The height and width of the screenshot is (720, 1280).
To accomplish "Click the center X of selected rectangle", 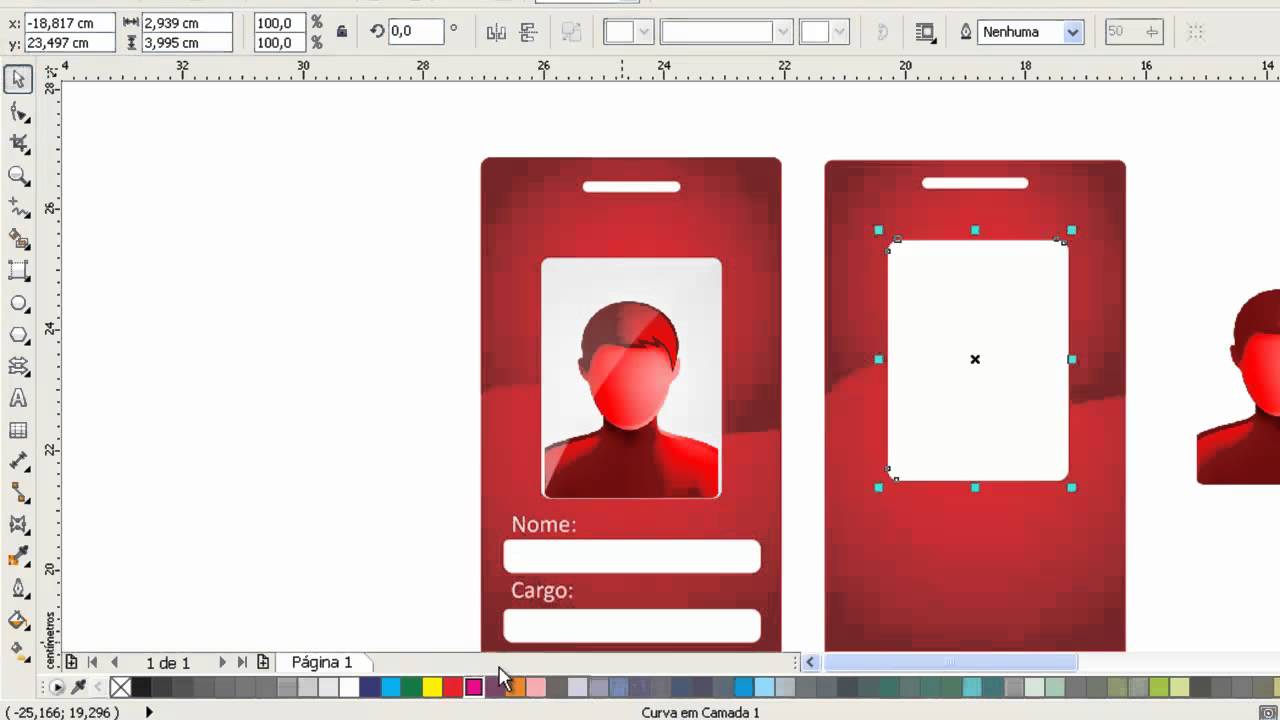I will click(975, 359).
